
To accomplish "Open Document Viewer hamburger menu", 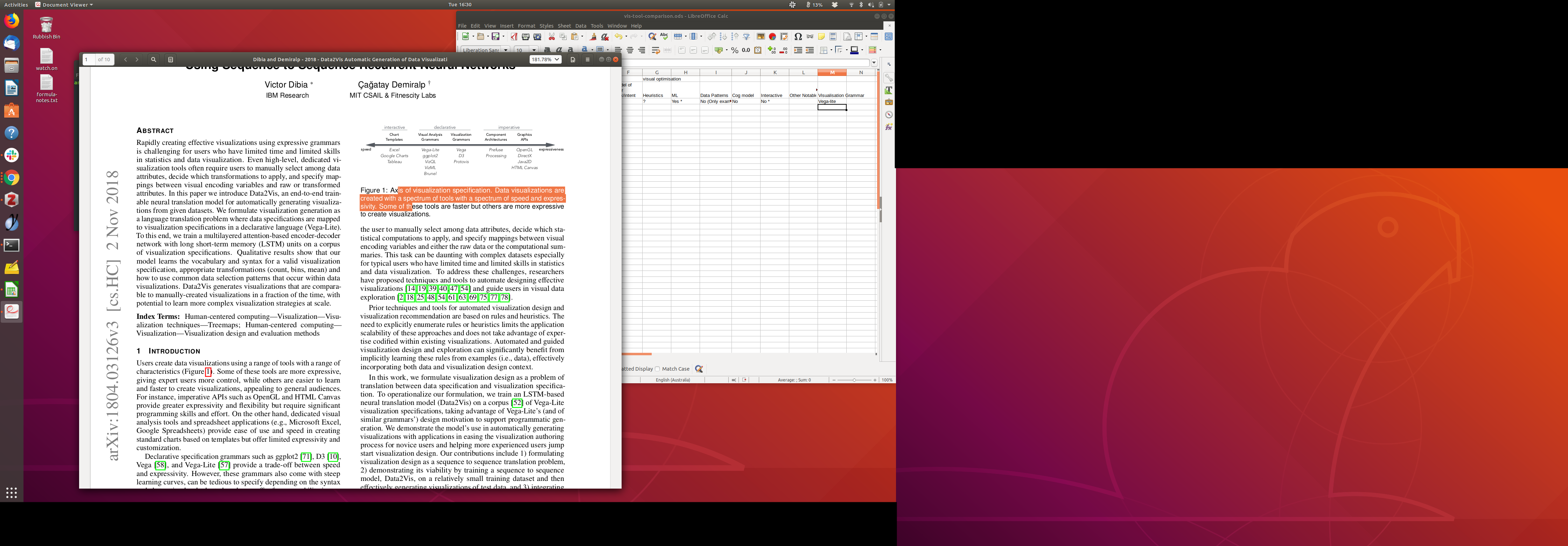I will (x=587, y=59).
